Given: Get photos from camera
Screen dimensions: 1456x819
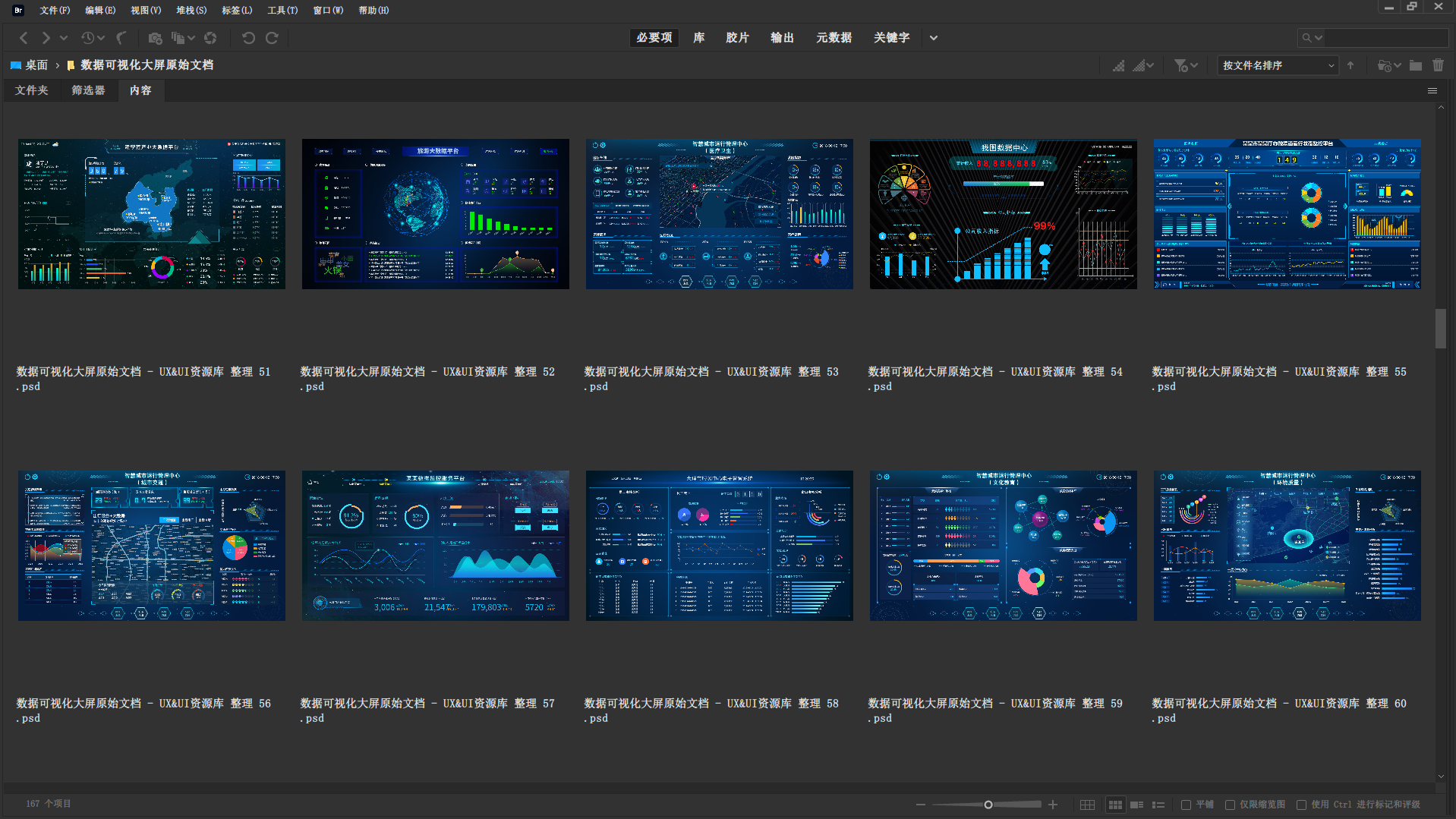Looking at the screenshot, I should pyautogui.click(x=156, y=38).
